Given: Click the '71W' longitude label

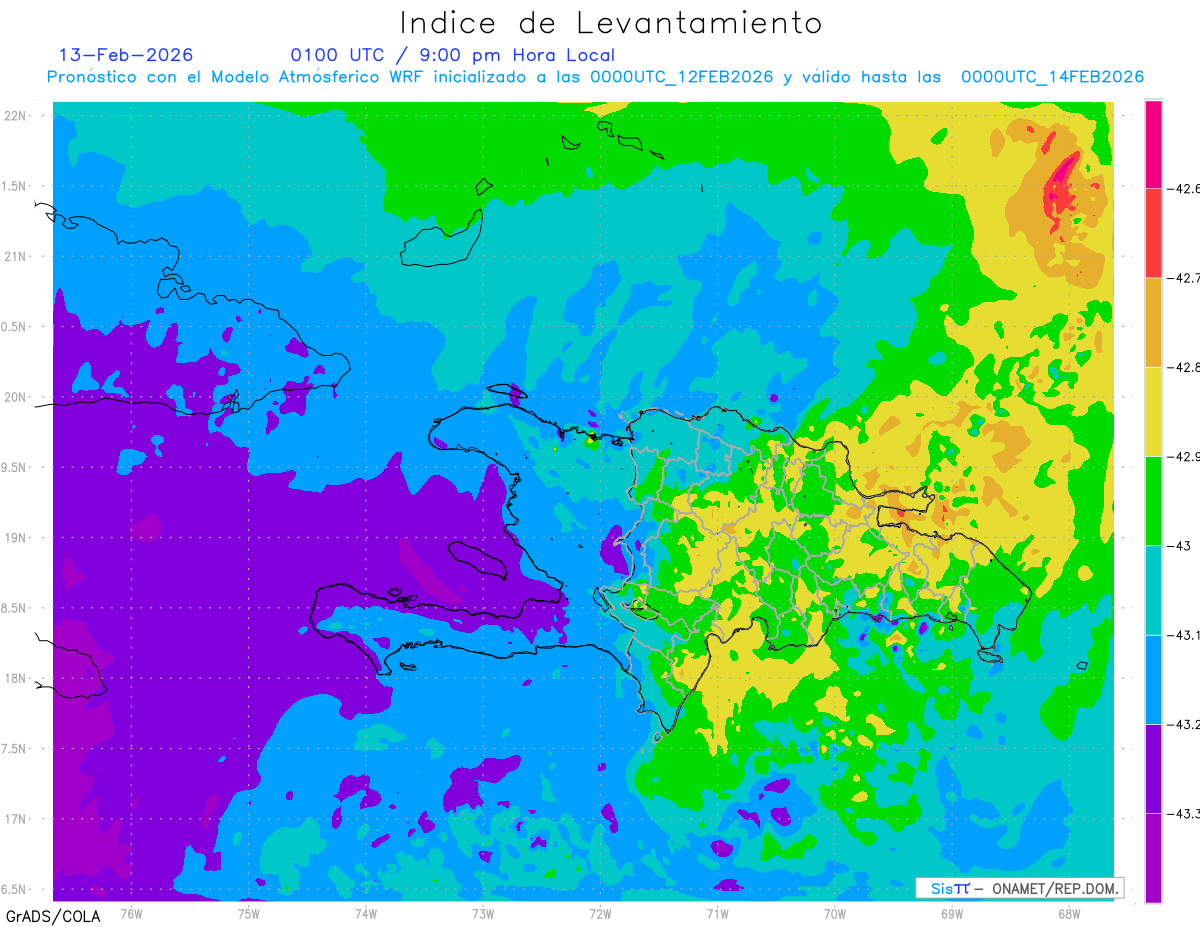Looking at the screenshot, I should tap(717, 913).
